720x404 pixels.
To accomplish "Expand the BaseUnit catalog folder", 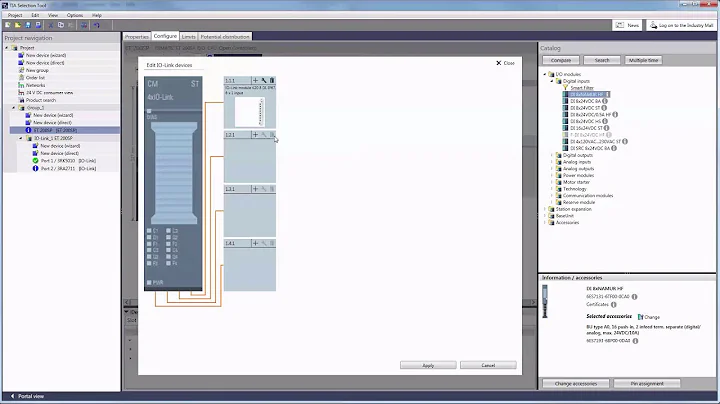I will [x=545, y=216].
